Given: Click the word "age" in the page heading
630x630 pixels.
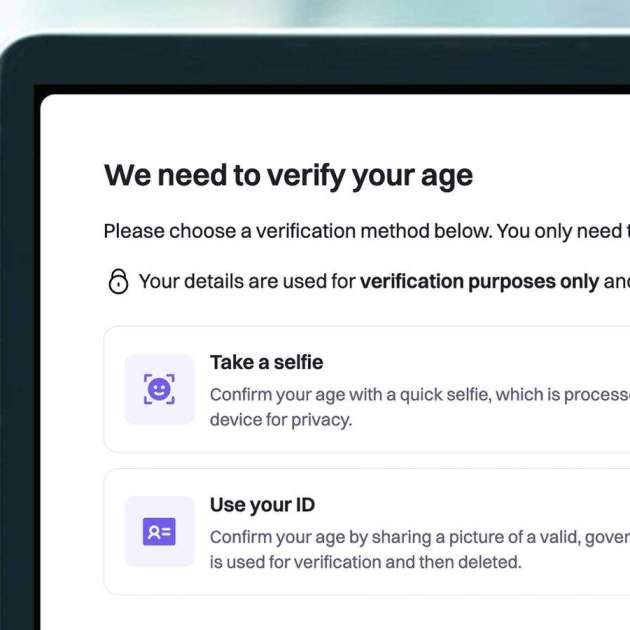Looking at the screenshot, I should 446,178.
